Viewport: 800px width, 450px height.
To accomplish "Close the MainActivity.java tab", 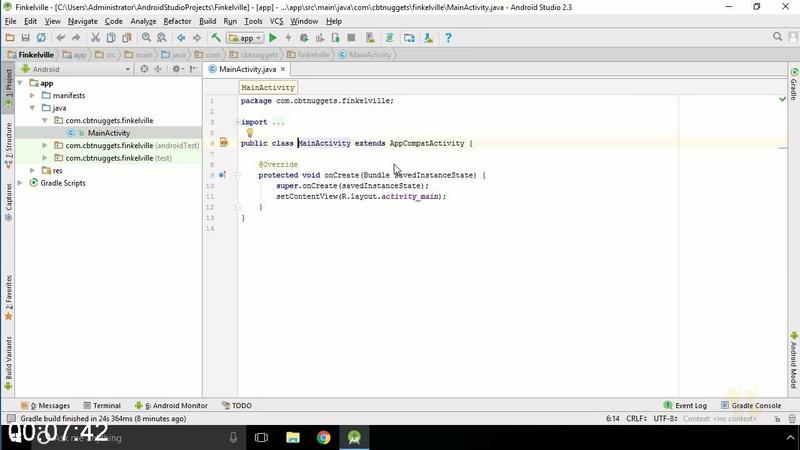I will [283, 69].
